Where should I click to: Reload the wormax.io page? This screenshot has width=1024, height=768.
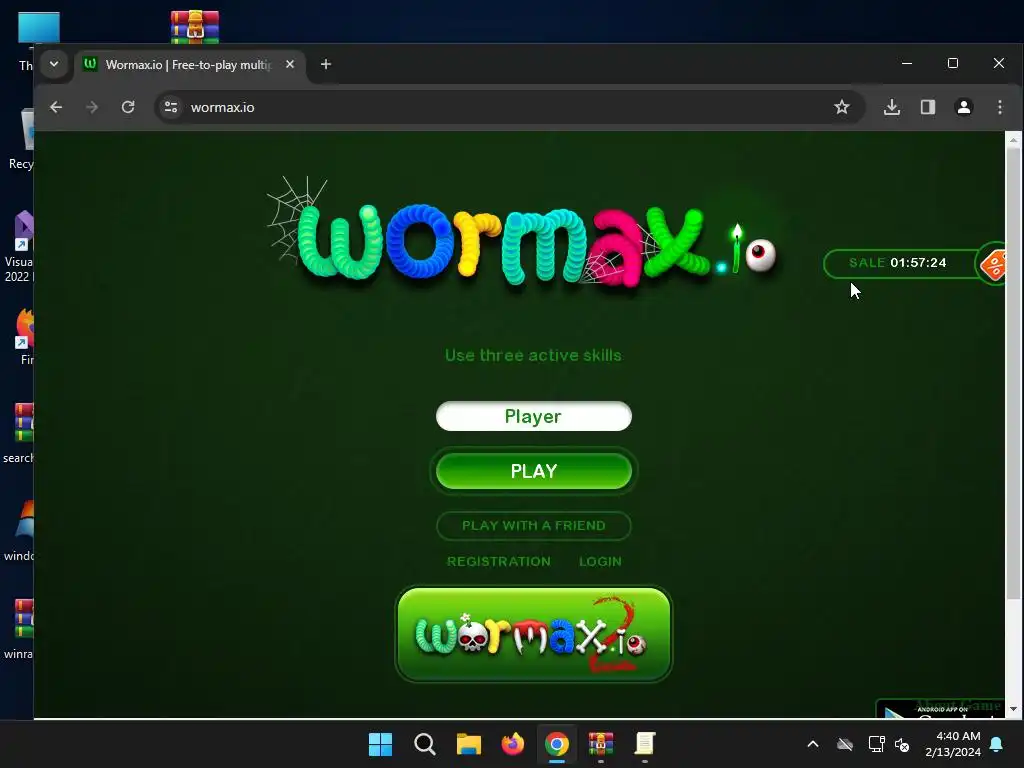pyautogui.click(x=128, y=107)
